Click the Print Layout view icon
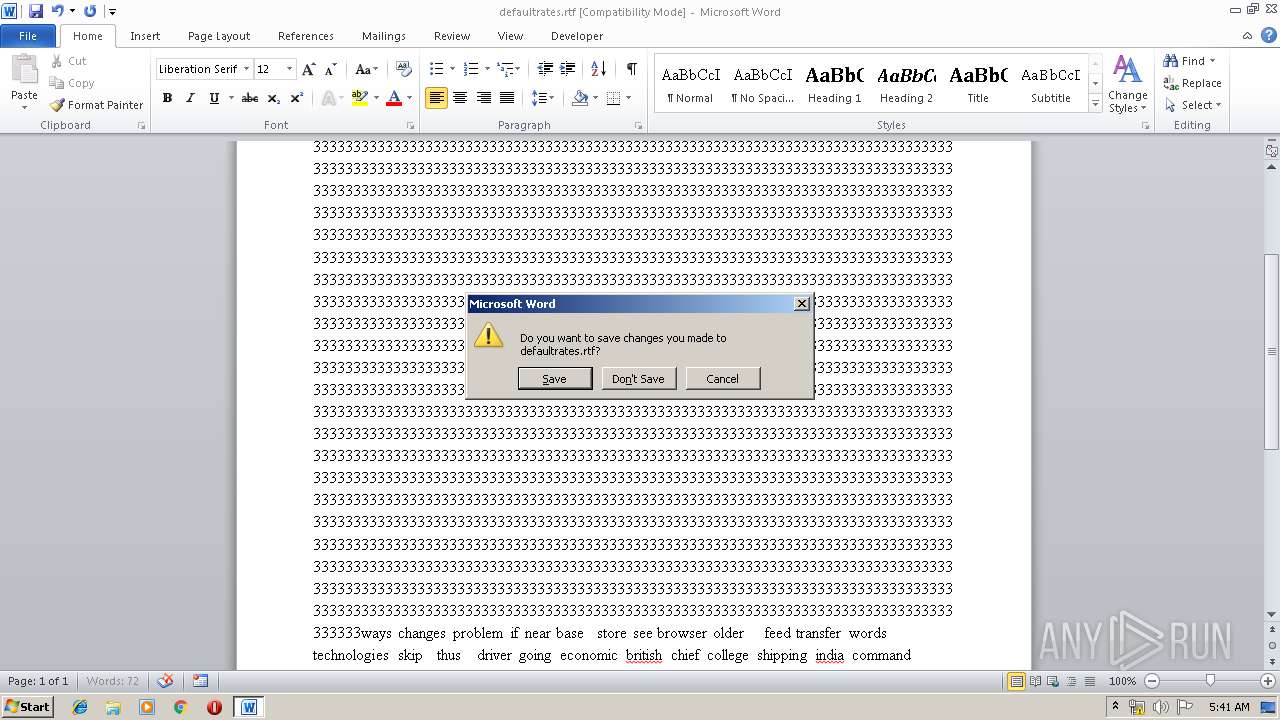Image resolution: width=1280 pixels, height=720 pixels. (1016, 681)
